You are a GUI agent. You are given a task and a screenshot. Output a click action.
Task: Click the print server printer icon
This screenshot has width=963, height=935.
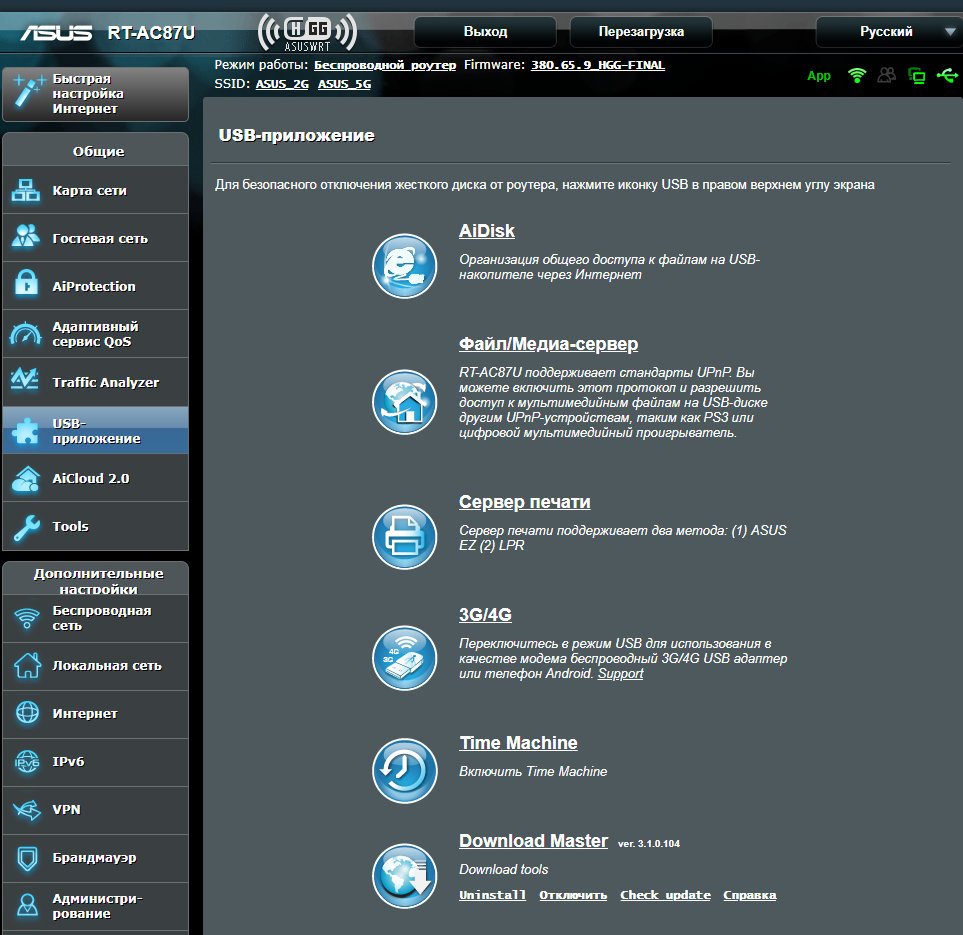coord(404,537)
